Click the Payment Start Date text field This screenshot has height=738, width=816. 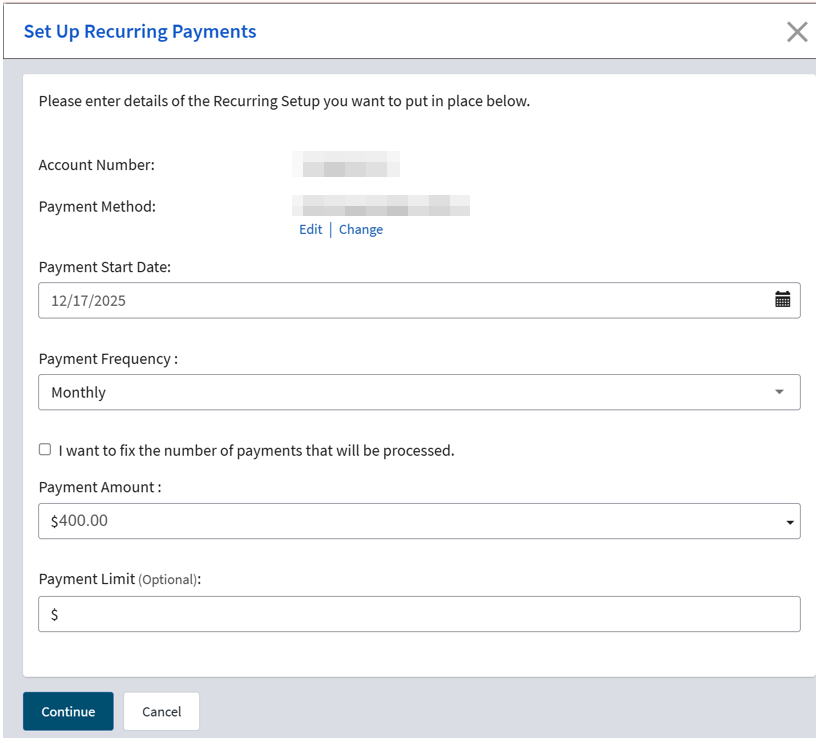pos(400,300)
